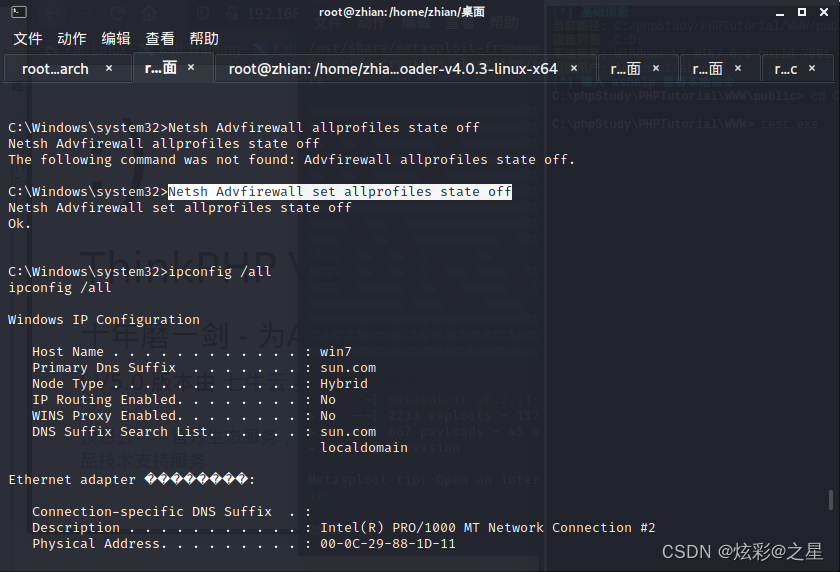Click the 'Ethernet adapter' section heading
The width and height of the screenshot is (840, 572).
pyautogui.click(x=132, y=479)
